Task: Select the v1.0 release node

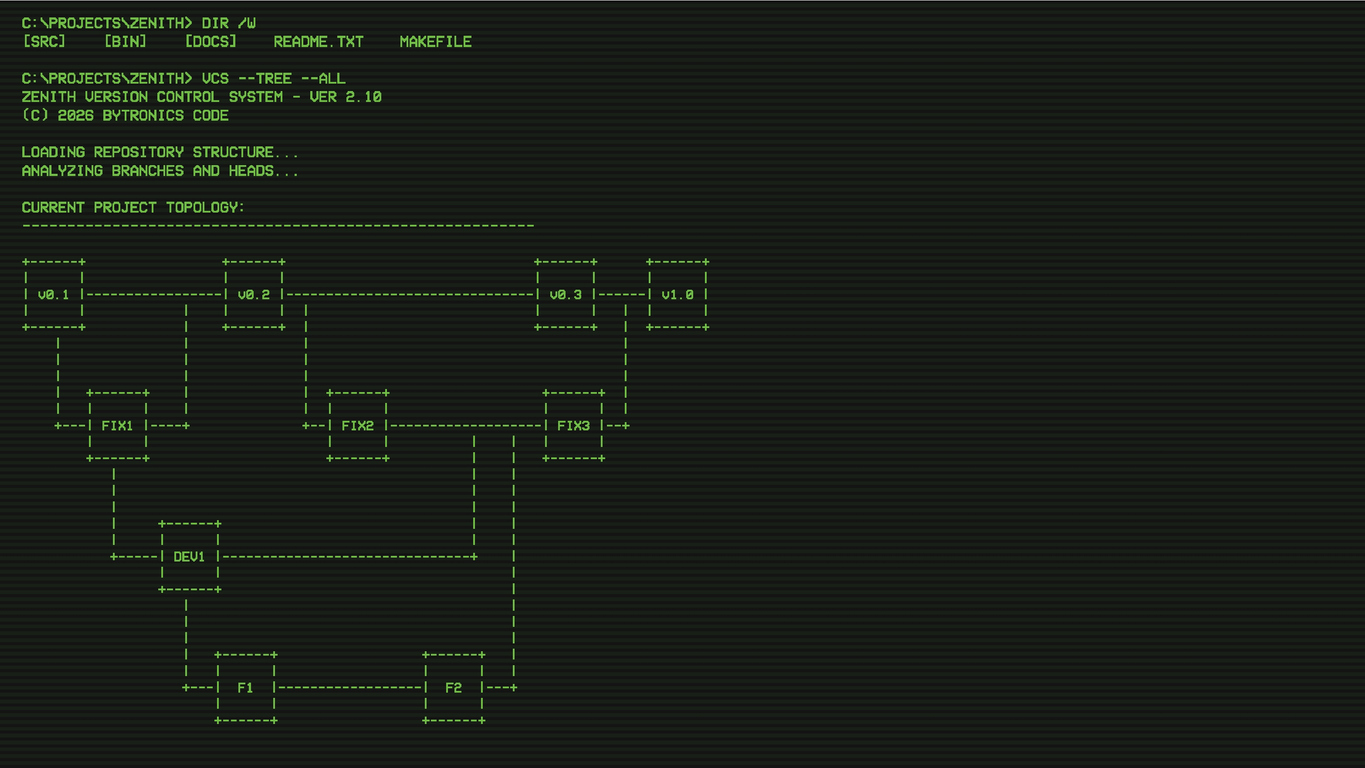Action: point(678,295)
